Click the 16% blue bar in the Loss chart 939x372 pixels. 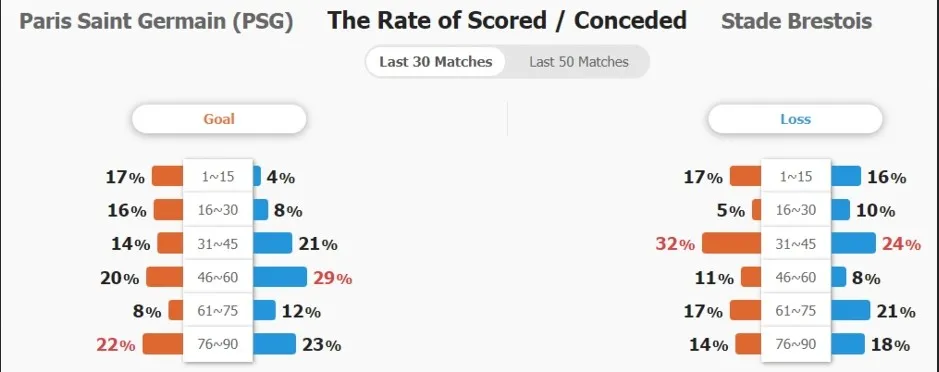[846, 176]
